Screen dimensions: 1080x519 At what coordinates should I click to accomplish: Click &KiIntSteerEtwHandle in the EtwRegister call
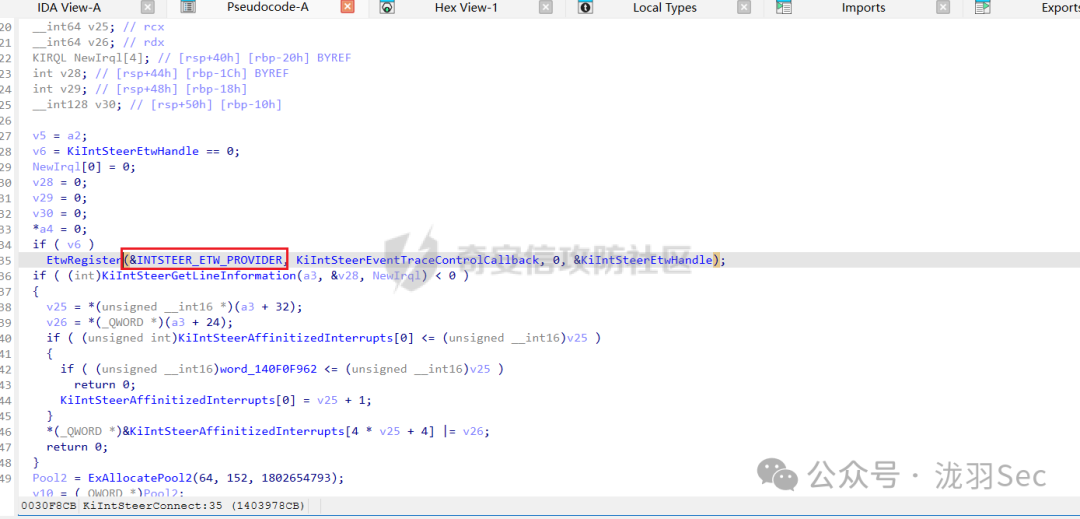[x=643, y=260]
